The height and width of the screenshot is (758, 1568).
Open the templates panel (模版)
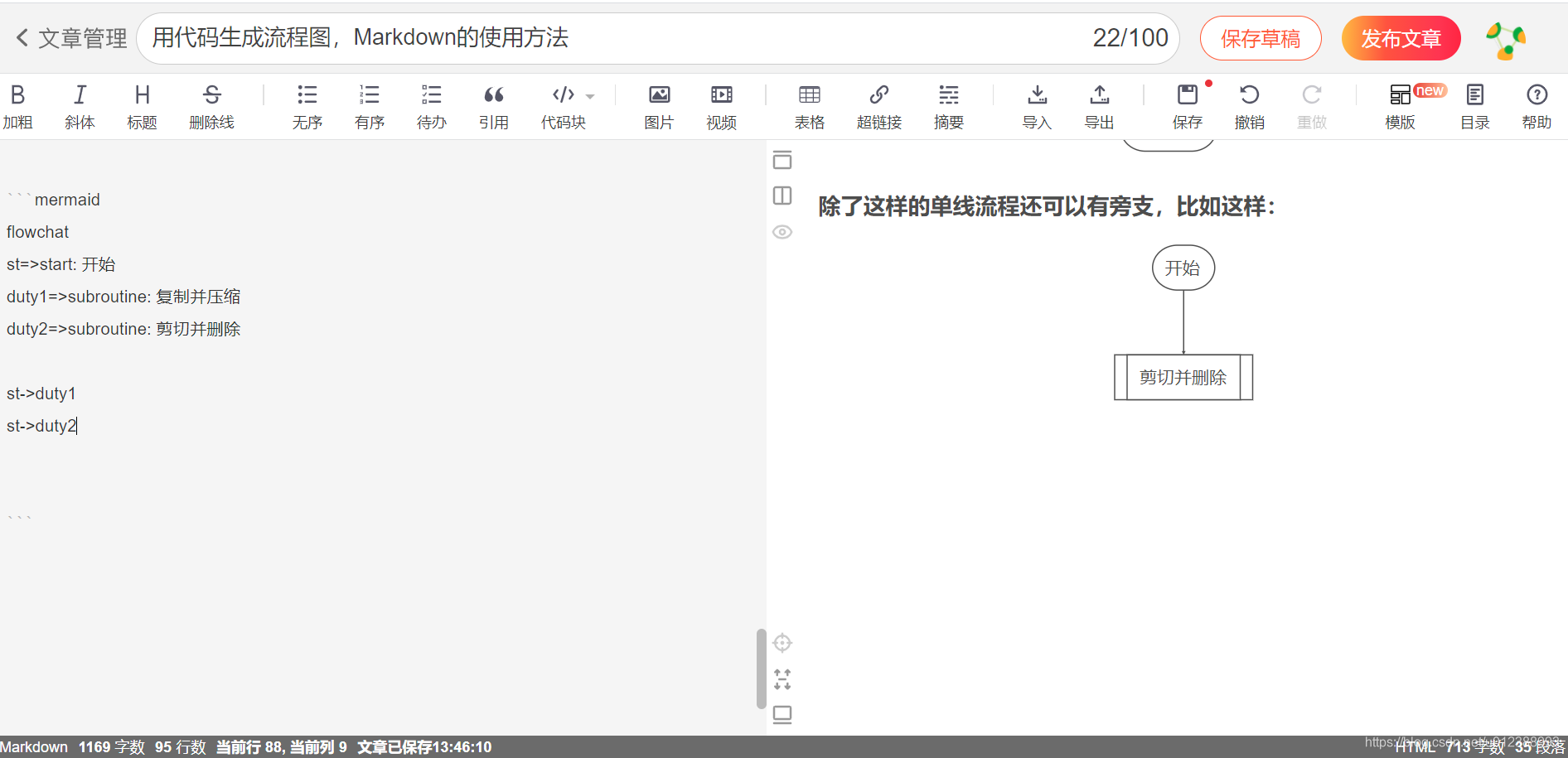pyautogui.click(x=1401, y=107)
